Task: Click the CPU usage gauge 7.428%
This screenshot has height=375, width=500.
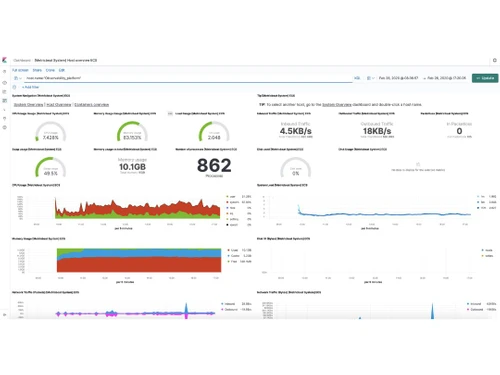Action: point(51,131)
